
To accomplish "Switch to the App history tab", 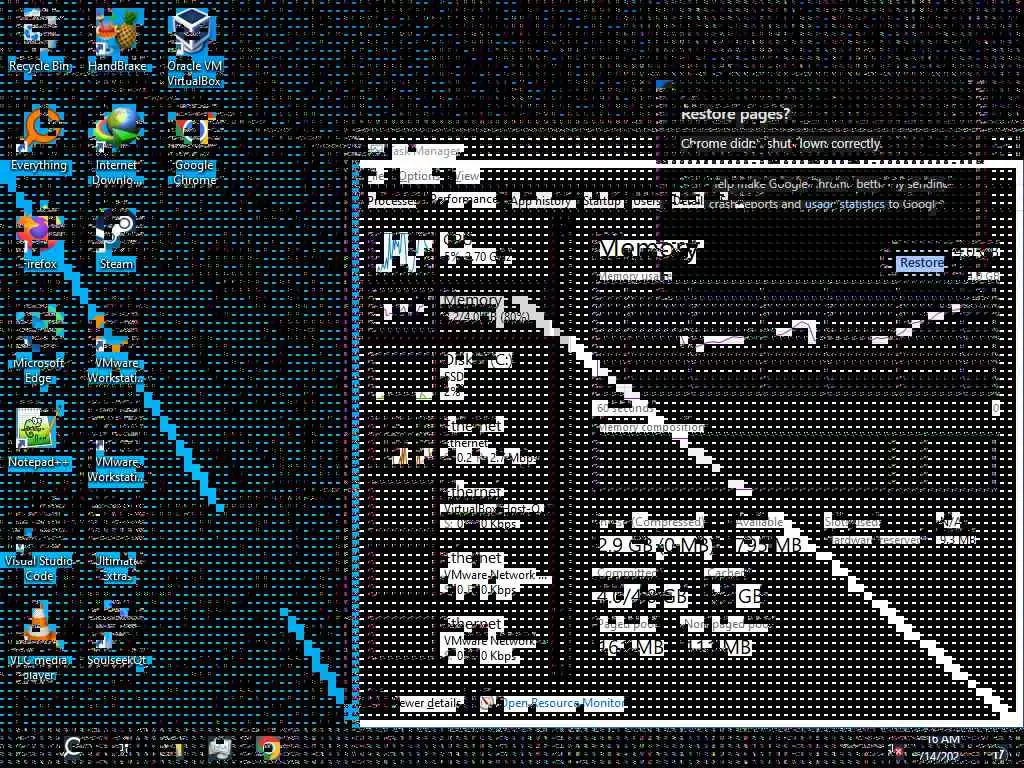I will pyautogui.click(x=541, y=201).
